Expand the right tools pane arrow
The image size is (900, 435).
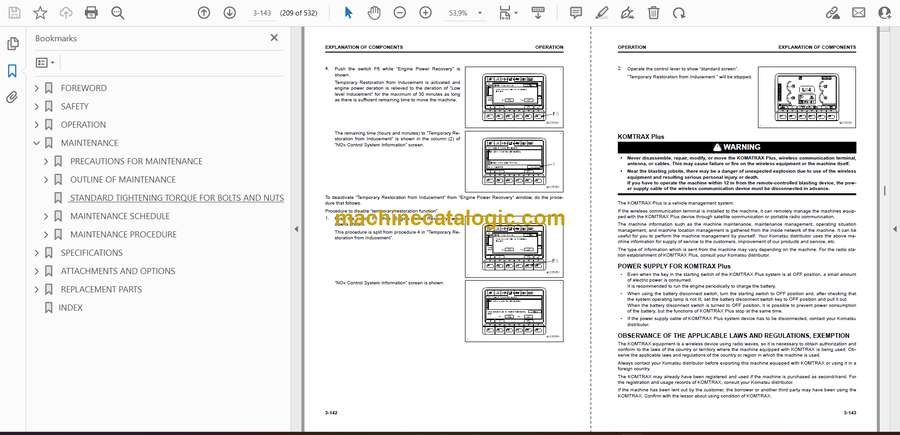click(x=894, y=229)
